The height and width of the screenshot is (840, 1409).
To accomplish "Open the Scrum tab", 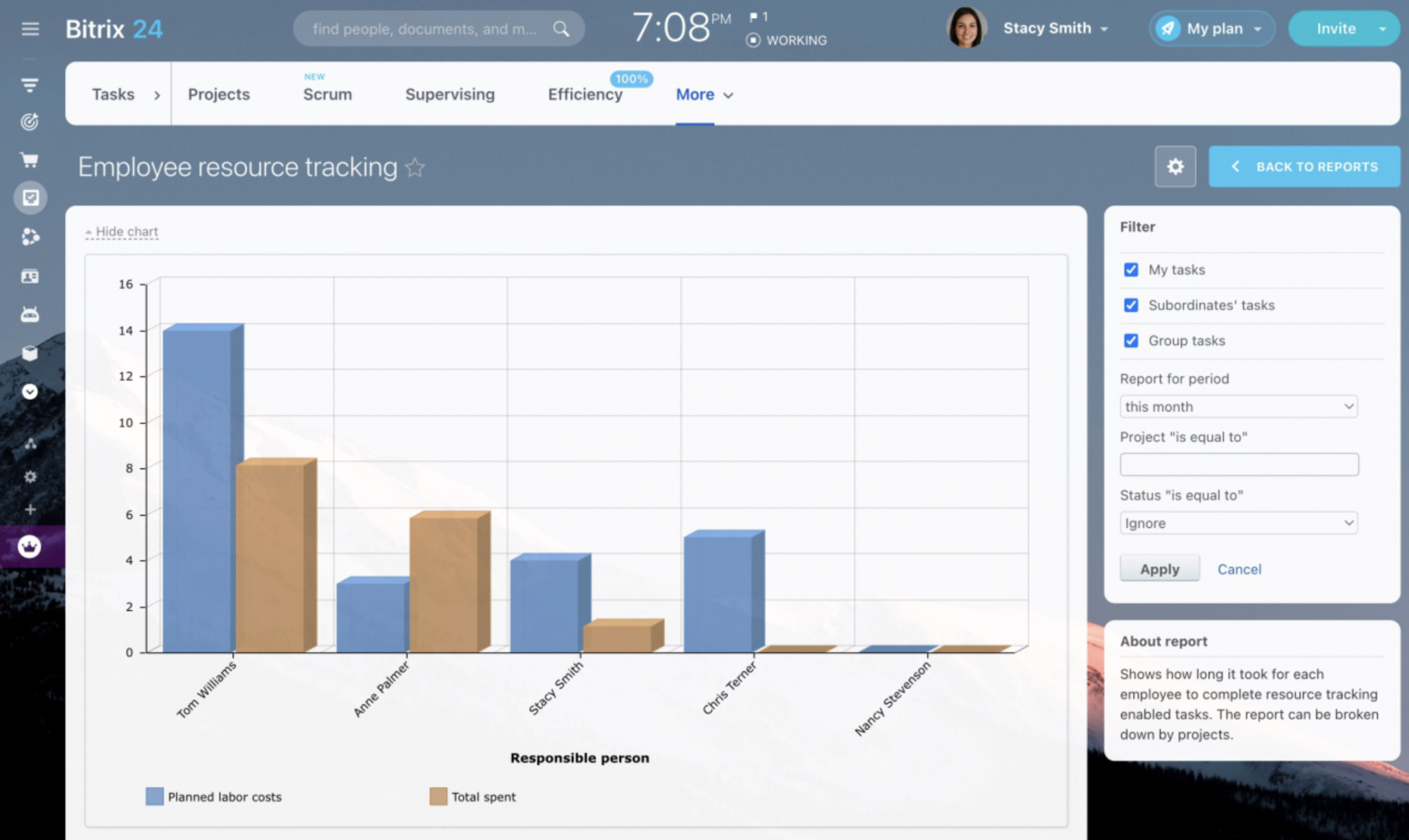I will [327, 95].
